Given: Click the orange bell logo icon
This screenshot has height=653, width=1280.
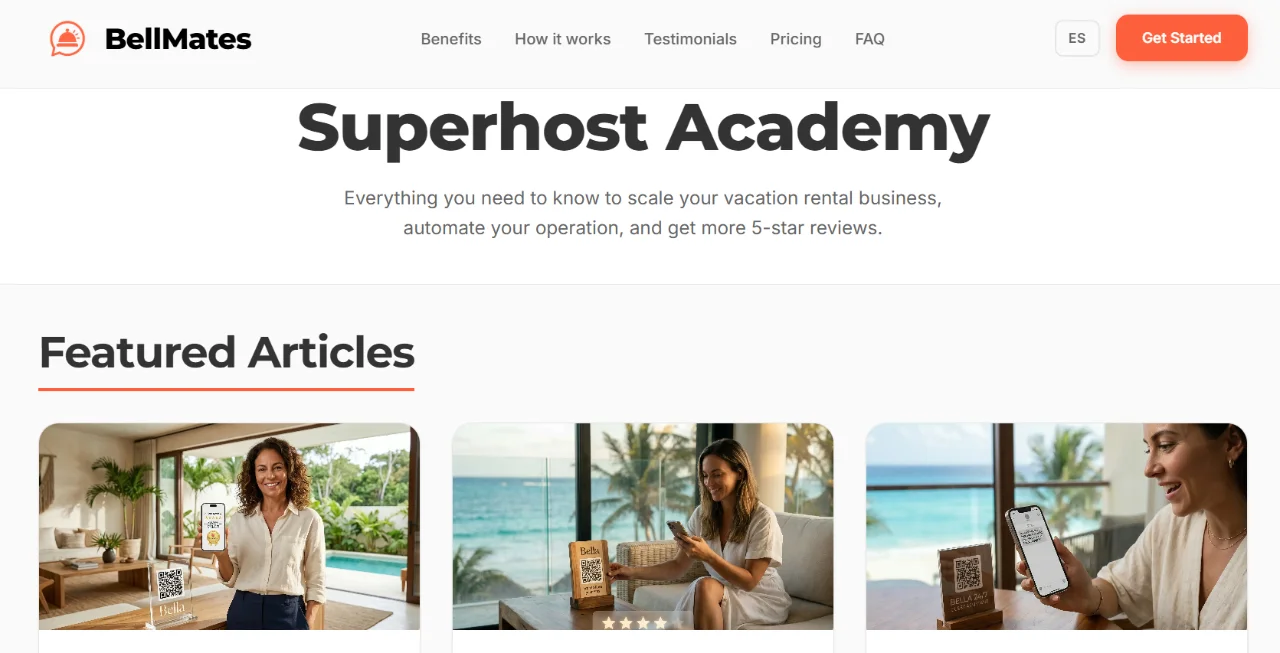Looking at the screenshot, I should pyautogui.click(x=68, y=39).
